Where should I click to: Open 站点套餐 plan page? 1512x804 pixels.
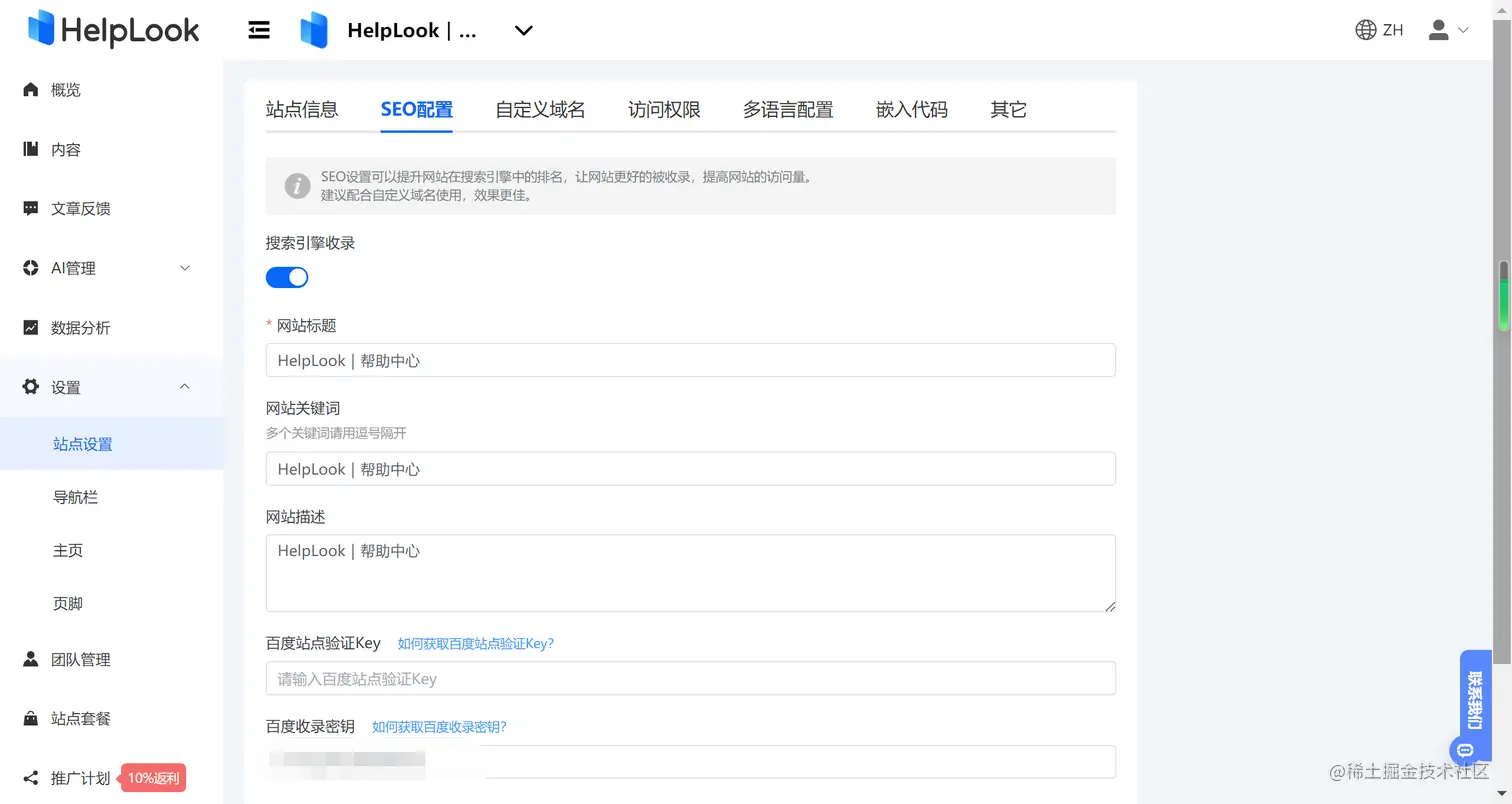click(x=81, y=718)
